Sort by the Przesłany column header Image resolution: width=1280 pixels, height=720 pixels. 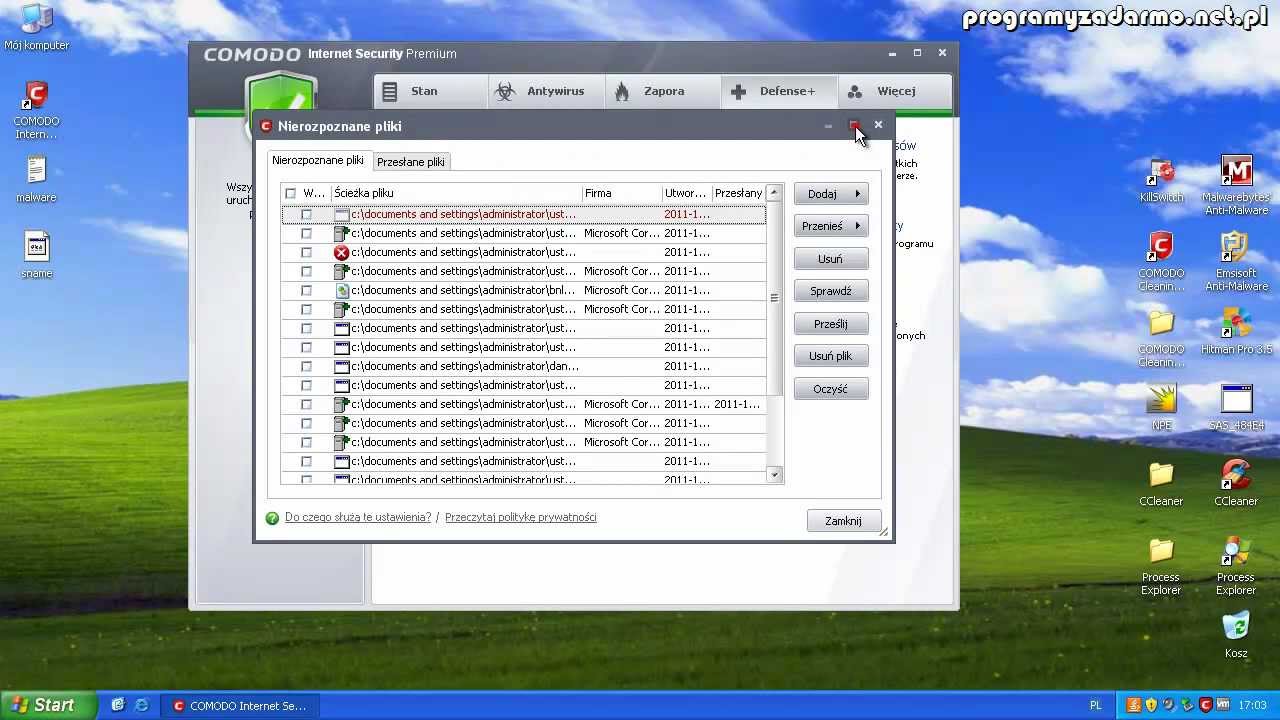coord(738,193)
